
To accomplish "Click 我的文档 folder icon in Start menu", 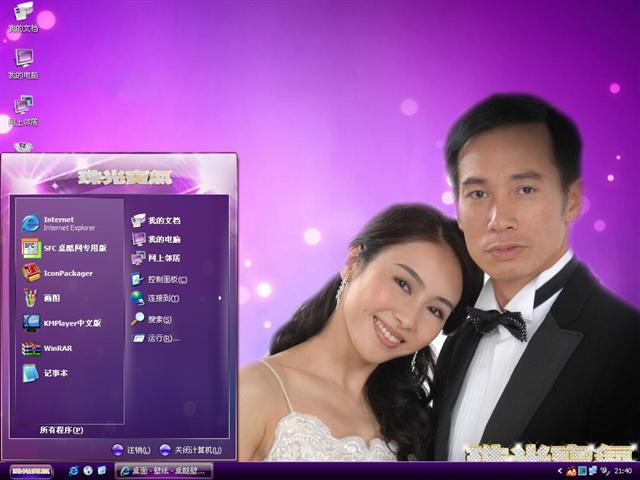I will (x=138, y=220).
